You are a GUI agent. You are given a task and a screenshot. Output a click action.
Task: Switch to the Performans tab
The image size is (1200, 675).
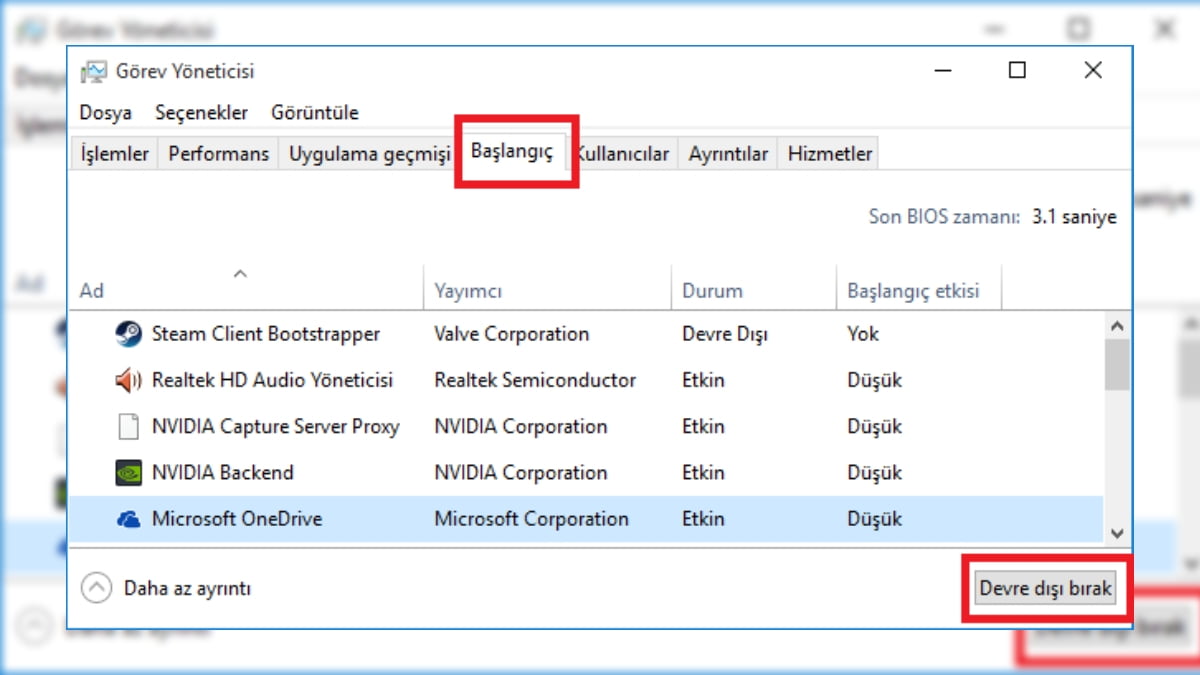[x=218, y=154]
